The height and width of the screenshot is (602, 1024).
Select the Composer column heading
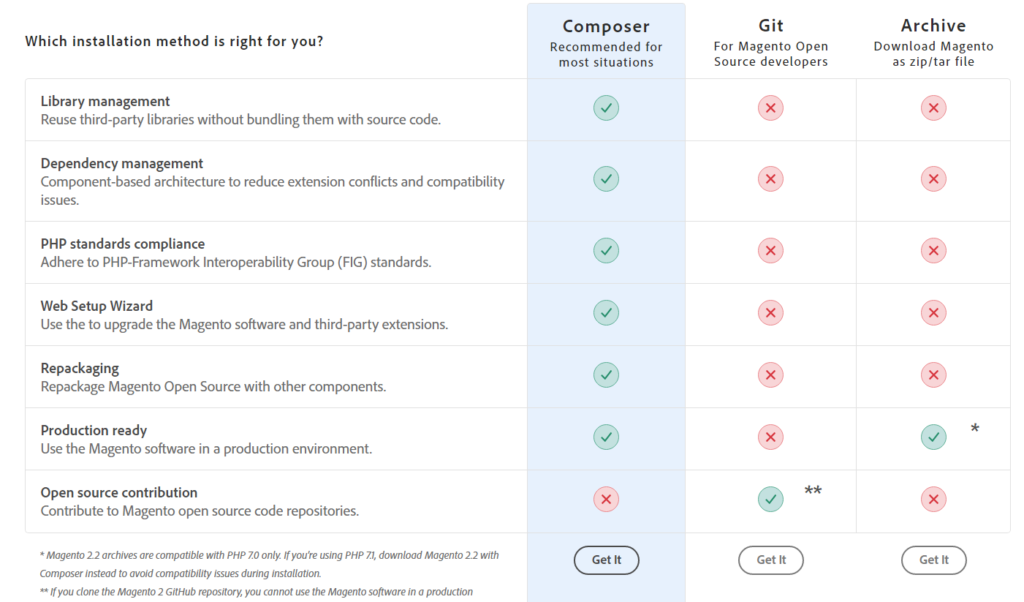click(606, 26)
